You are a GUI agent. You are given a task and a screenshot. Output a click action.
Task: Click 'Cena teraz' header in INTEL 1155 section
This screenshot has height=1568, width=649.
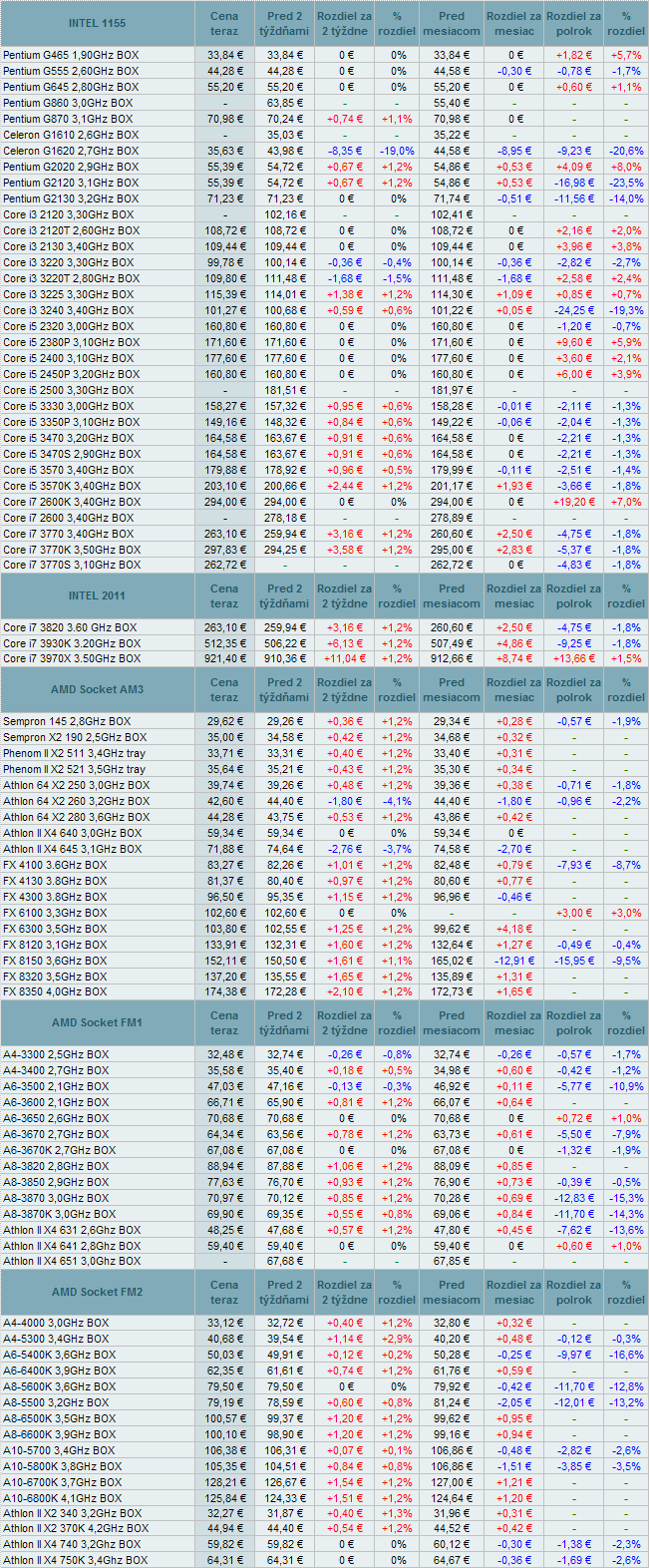click(x=224, y=23)
